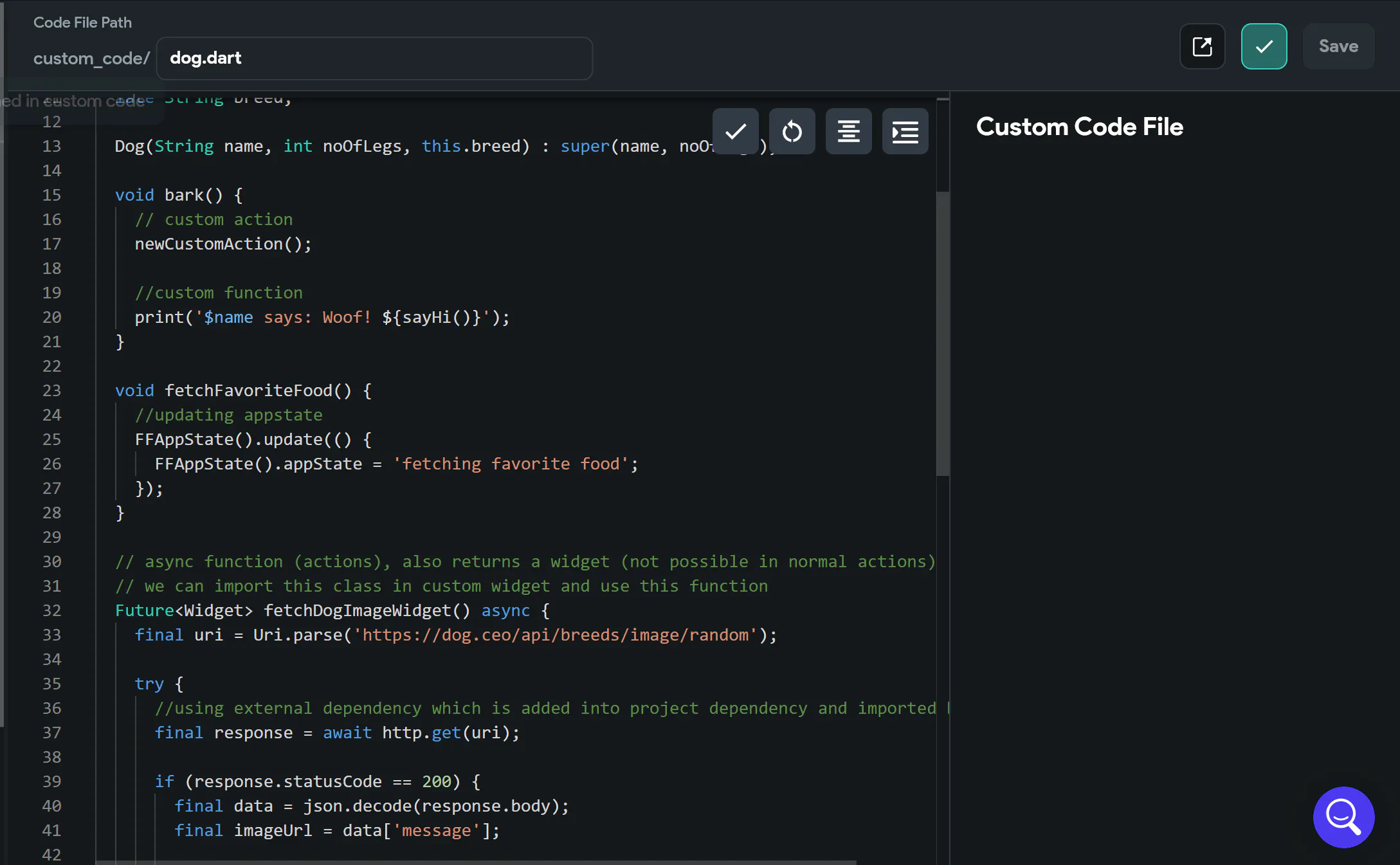Click the Custom Code File heading

[x=1079, y=127]
